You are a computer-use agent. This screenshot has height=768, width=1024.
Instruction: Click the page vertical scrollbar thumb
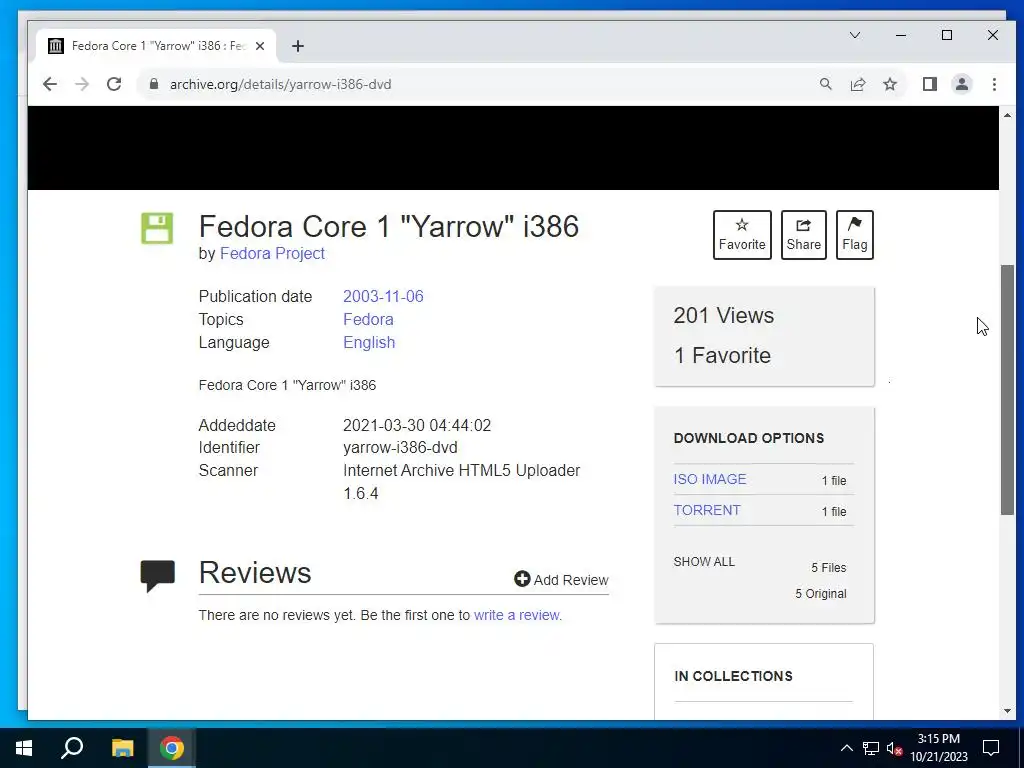pyautogui.click(x=1007, y=390)
